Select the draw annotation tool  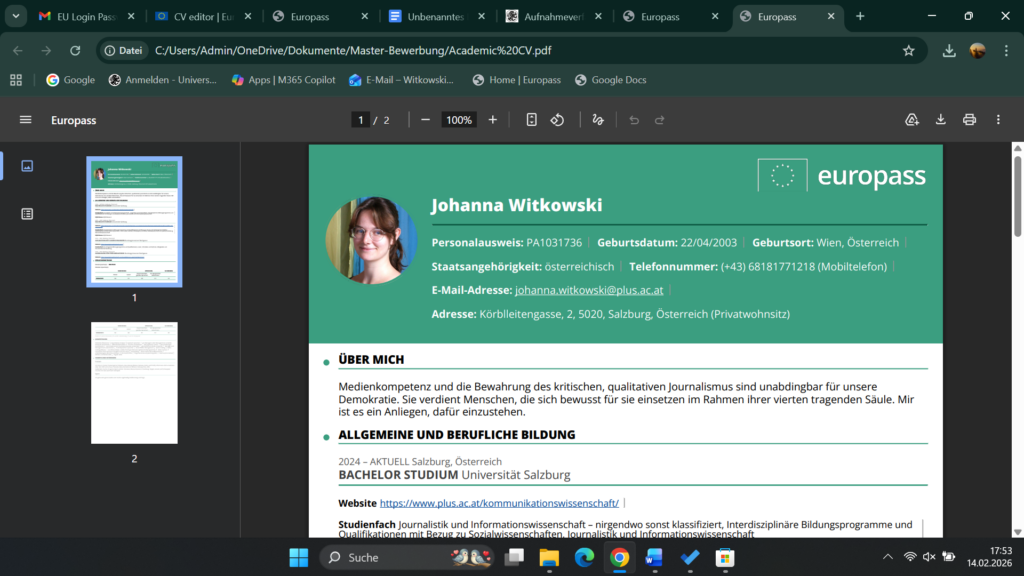(598, 120)
